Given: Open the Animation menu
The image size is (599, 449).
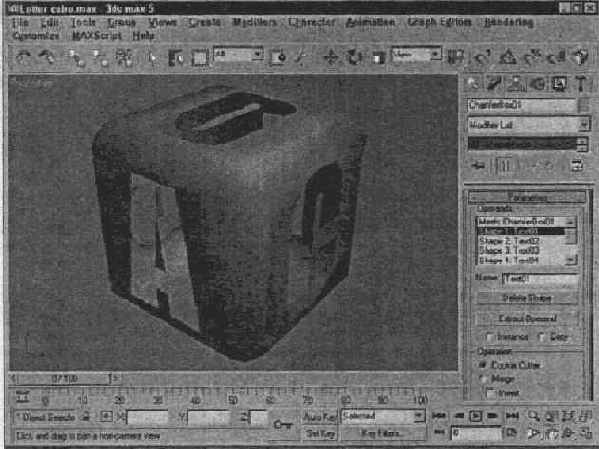Looking at the screenshot, I should tap(370, 23).
